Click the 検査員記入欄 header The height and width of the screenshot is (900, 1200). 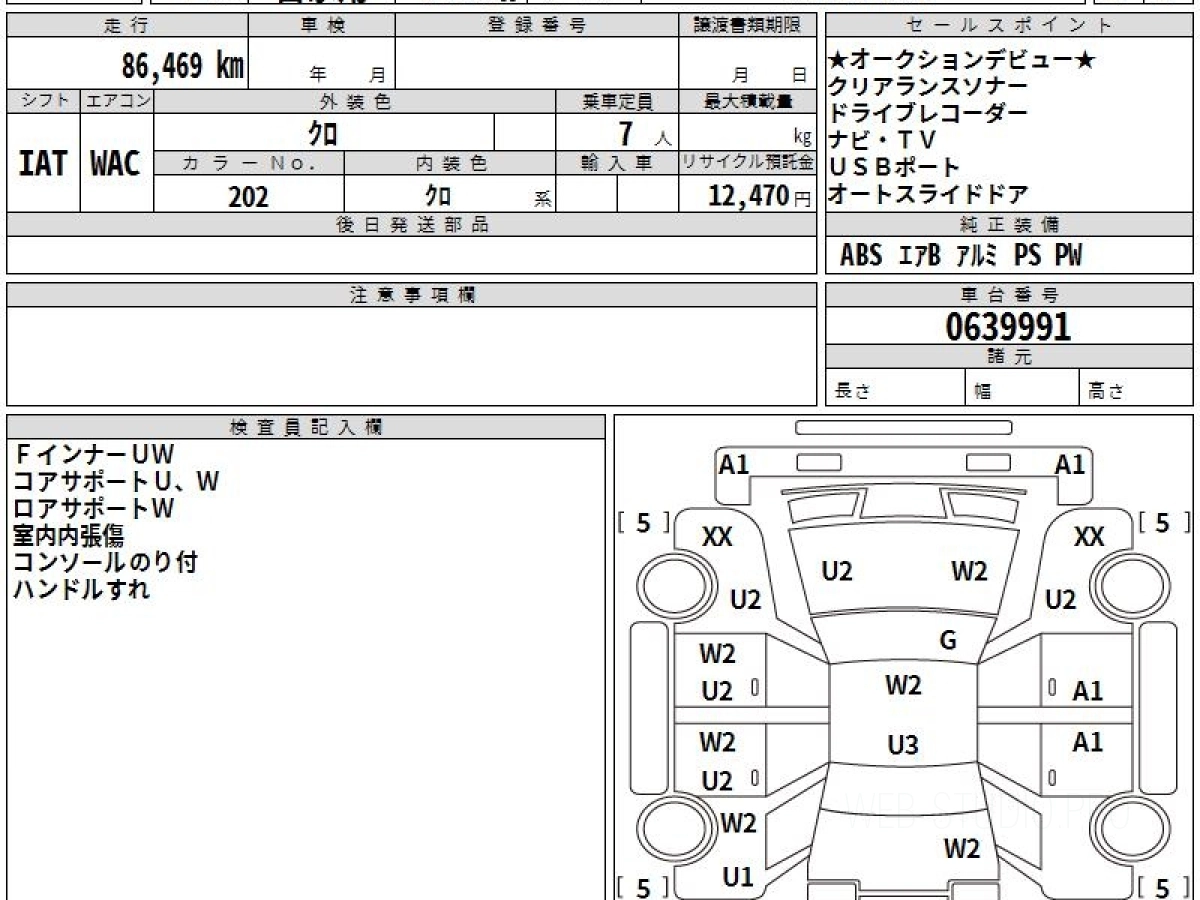[x=306, y=427]
